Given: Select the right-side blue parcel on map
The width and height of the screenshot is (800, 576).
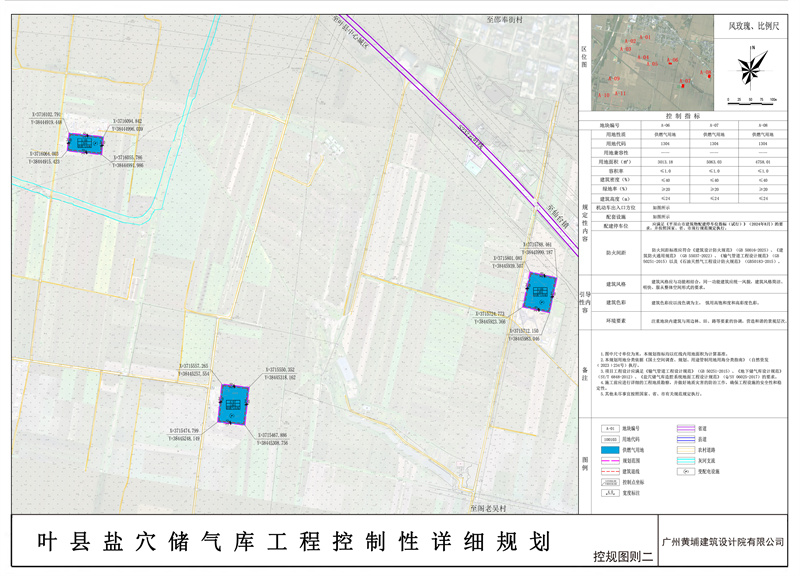Looking at the screenshot, I should (x=537, y=294).
